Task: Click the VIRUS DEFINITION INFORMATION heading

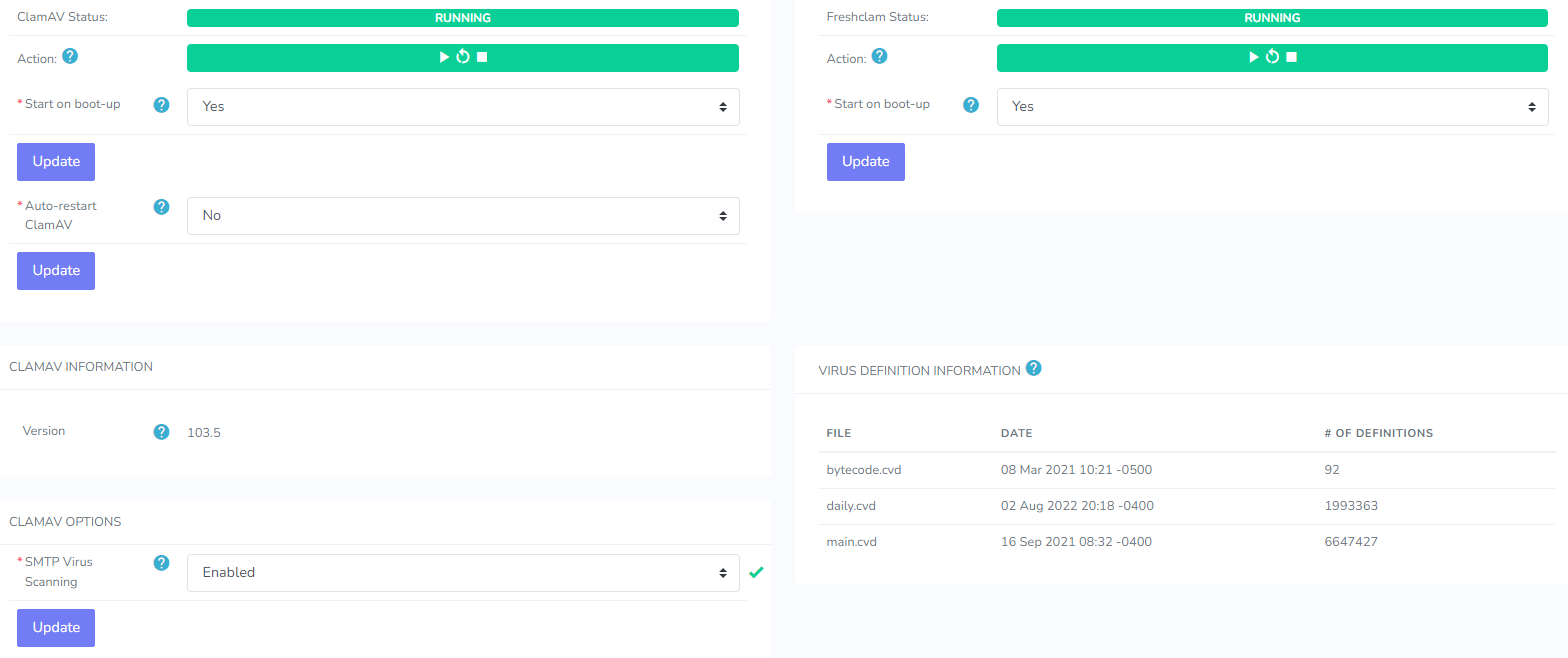Action: tap(920, 371)
